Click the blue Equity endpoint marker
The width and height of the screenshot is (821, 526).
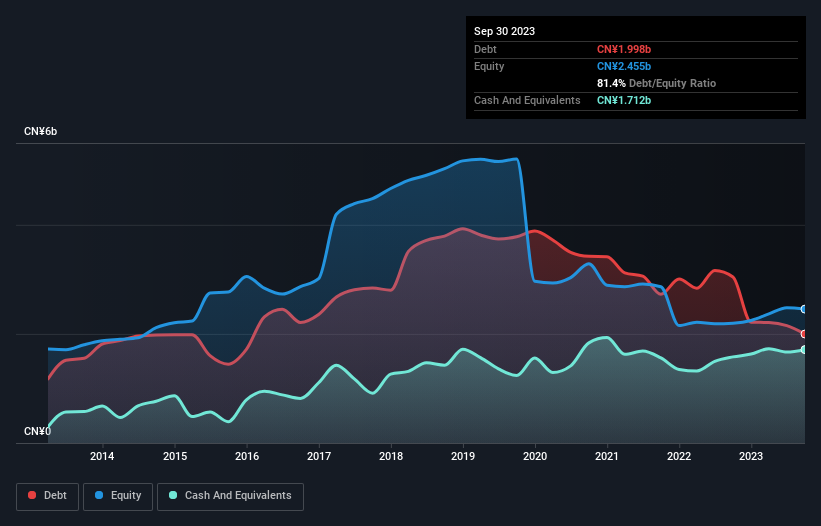coord(804,309)
